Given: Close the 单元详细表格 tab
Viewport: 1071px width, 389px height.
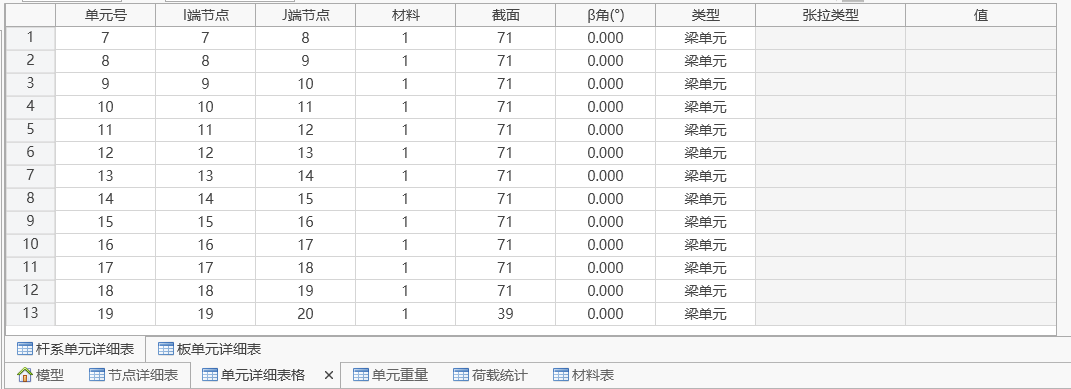Looking at the screenshot, I should click(x=328, y=375).
